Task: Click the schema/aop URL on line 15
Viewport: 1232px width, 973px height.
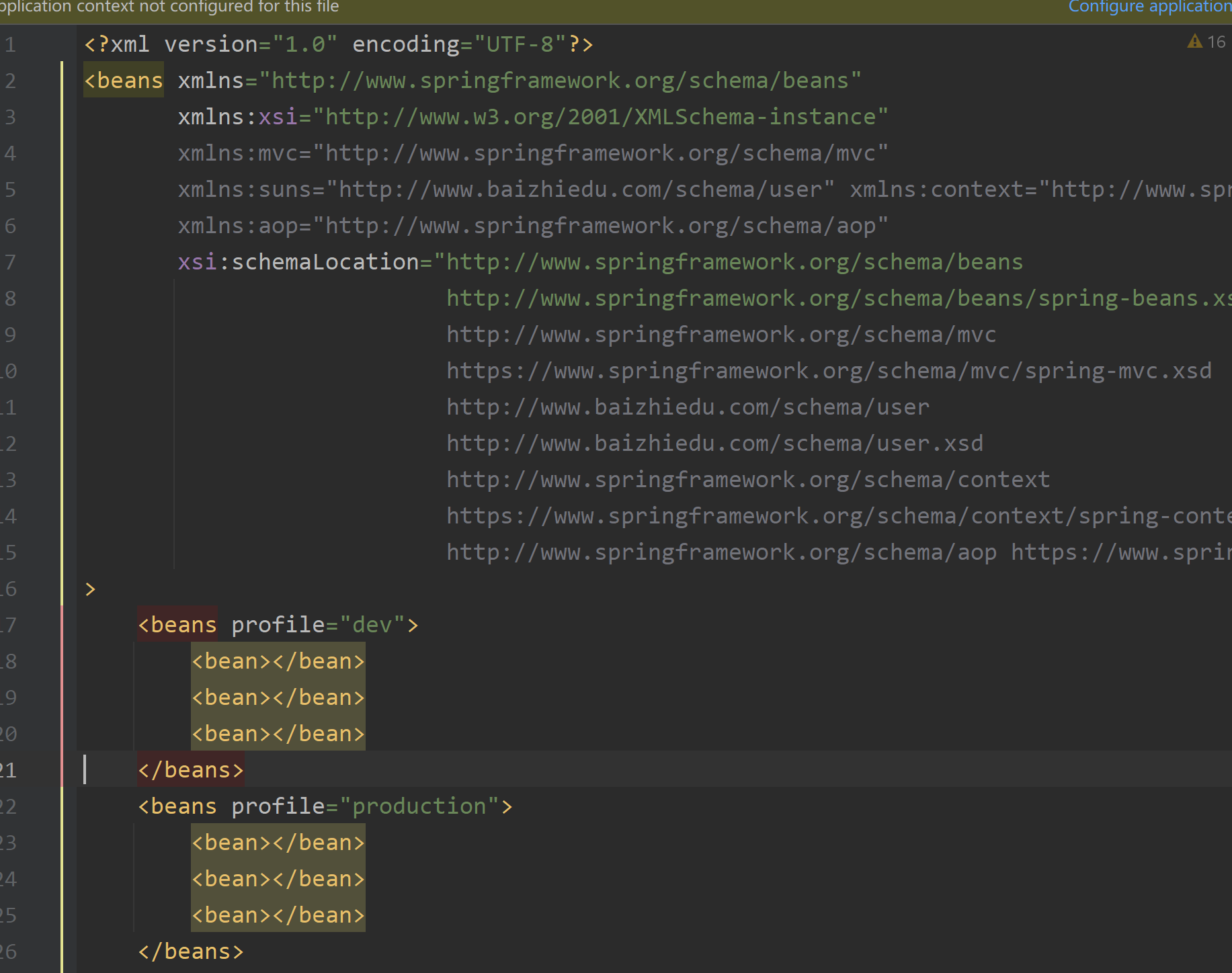Action: click(722, 552)
